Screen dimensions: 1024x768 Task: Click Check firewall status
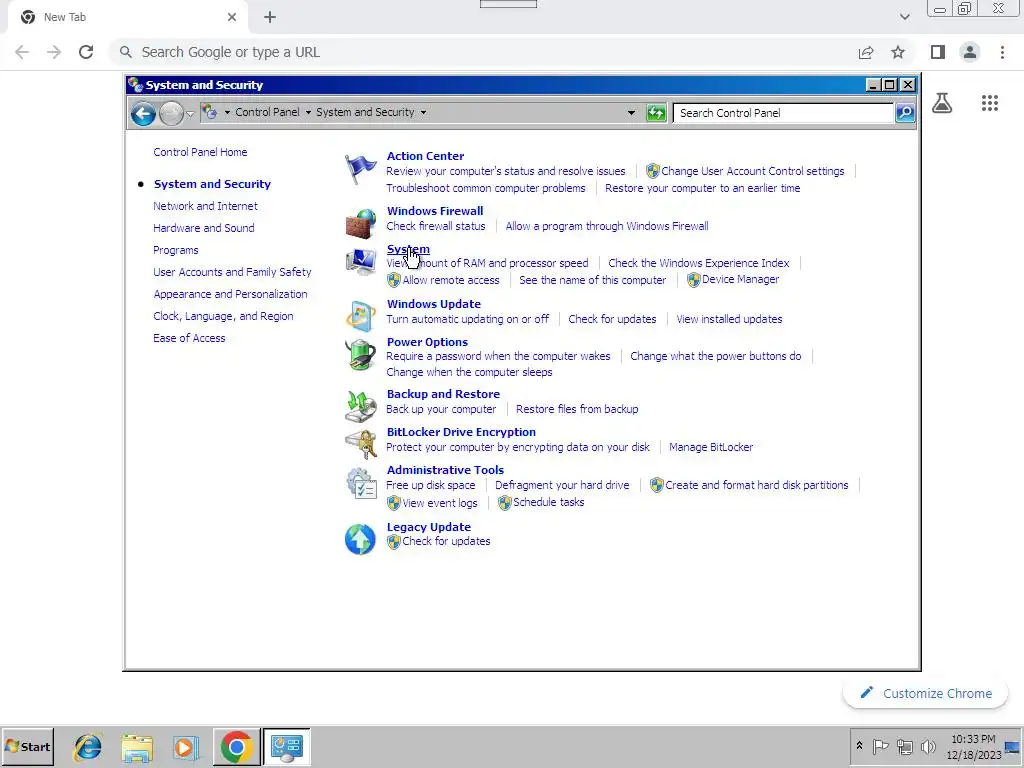(x=436, y=226)
